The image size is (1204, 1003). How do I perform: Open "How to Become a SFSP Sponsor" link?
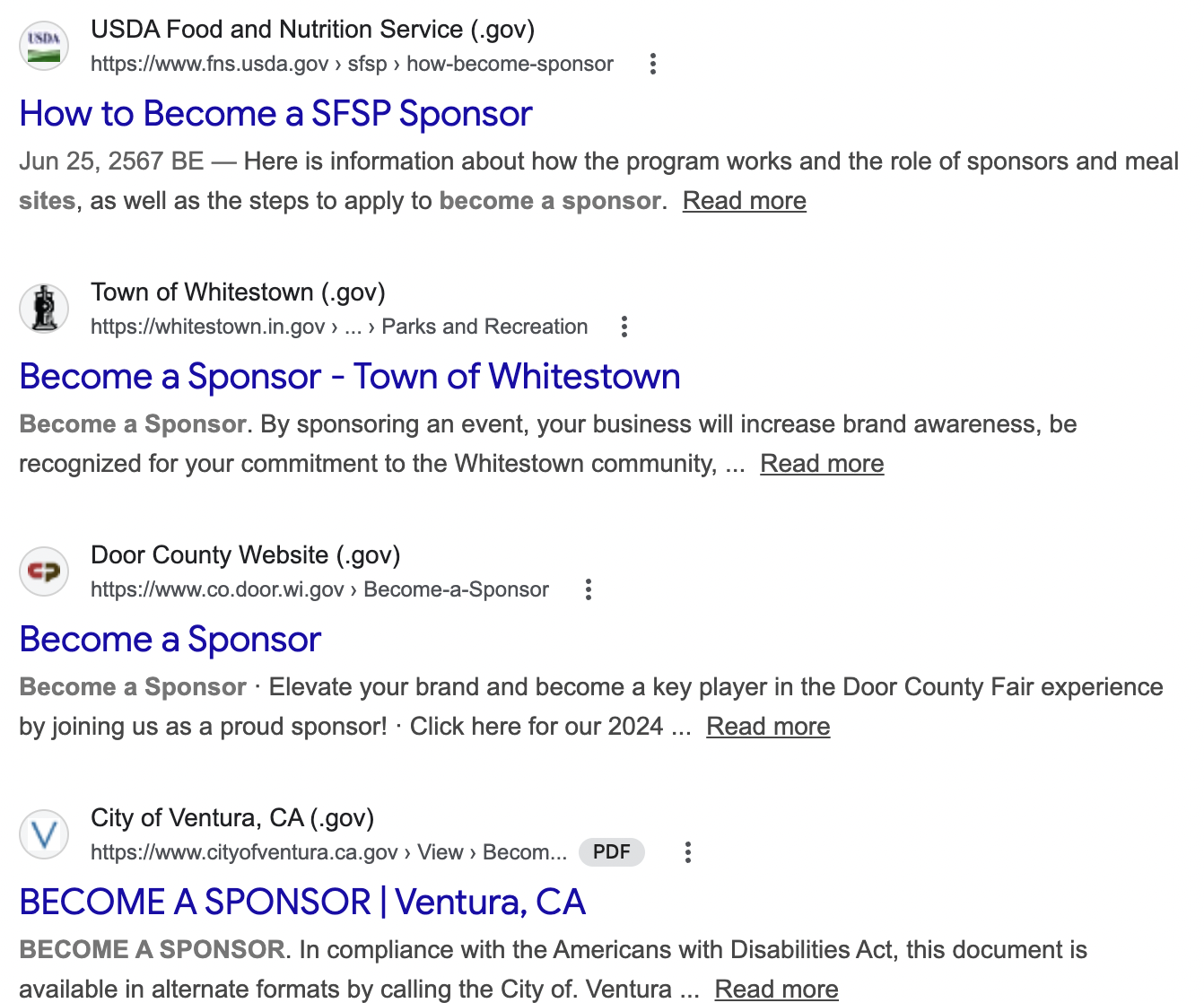[275, 114]
